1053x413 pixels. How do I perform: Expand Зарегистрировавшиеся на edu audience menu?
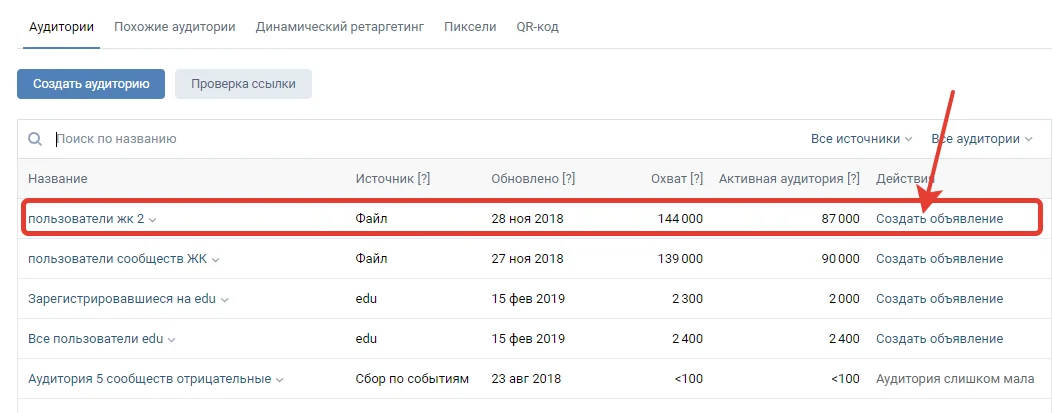[224, 300]
